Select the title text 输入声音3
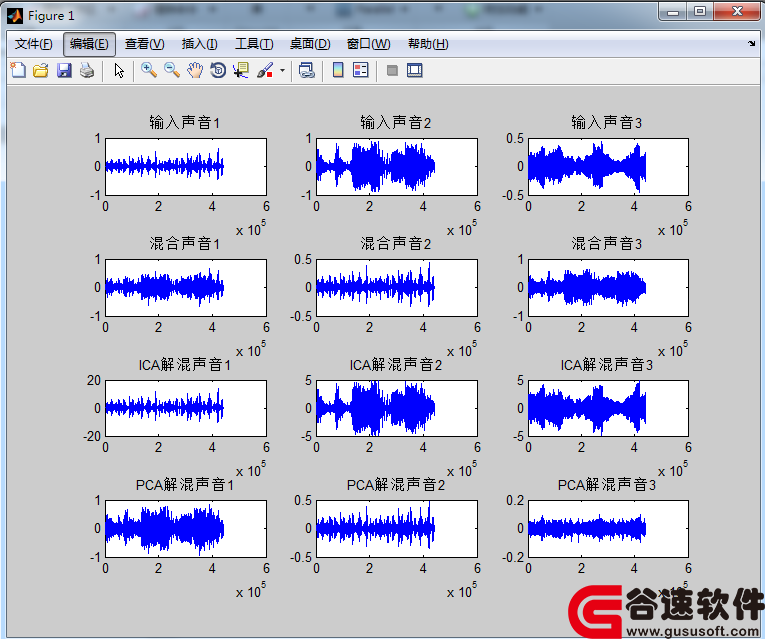Image resolution: width=765 pixels, height=639 pixels. [x=607, y=122]
